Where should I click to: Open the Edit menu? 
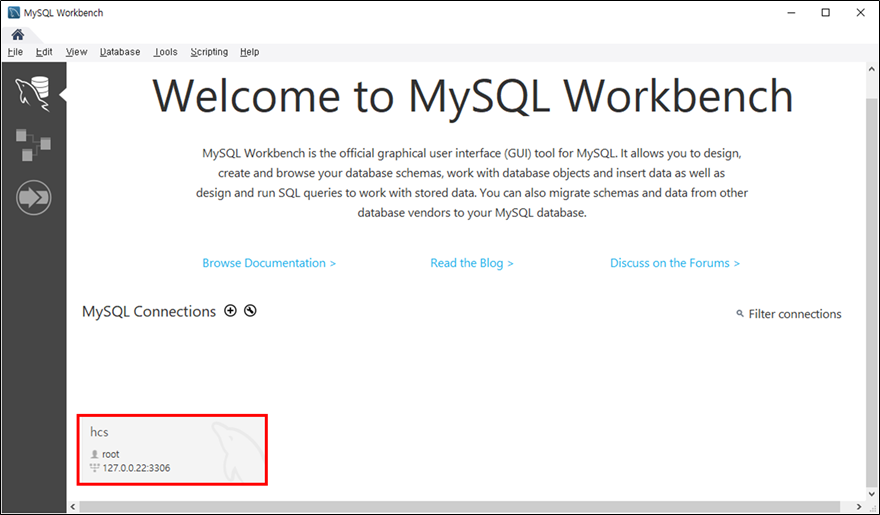[44, 52]
